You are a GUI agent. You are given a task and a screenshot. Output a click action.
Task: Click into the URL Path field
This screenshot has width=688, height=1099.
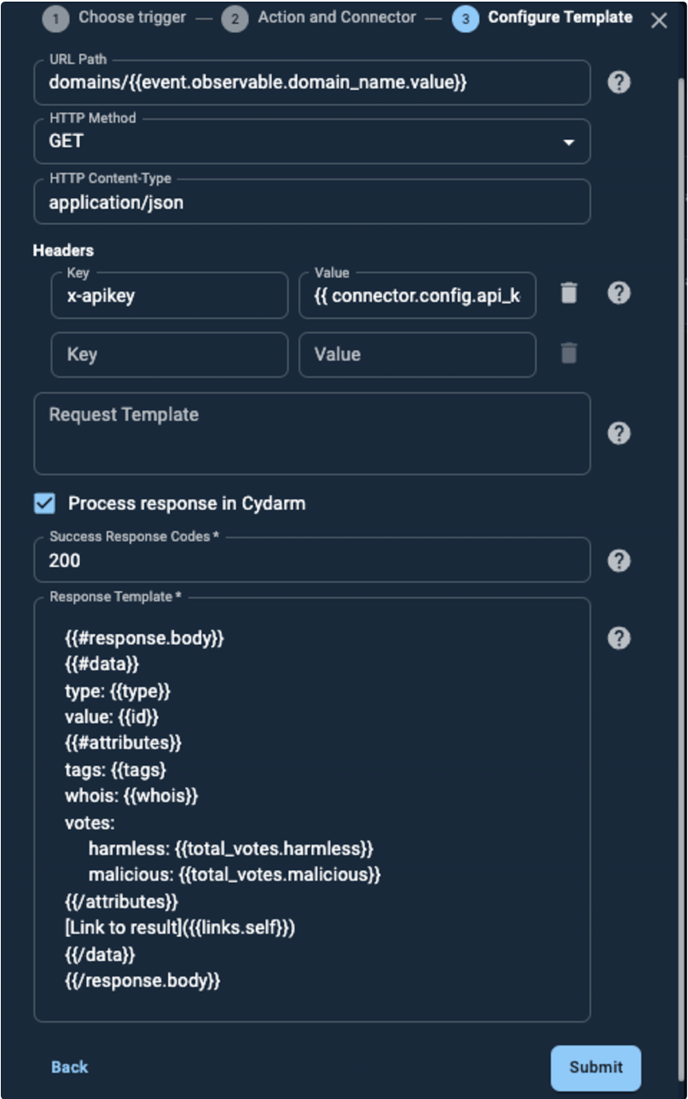pos(312,82)
